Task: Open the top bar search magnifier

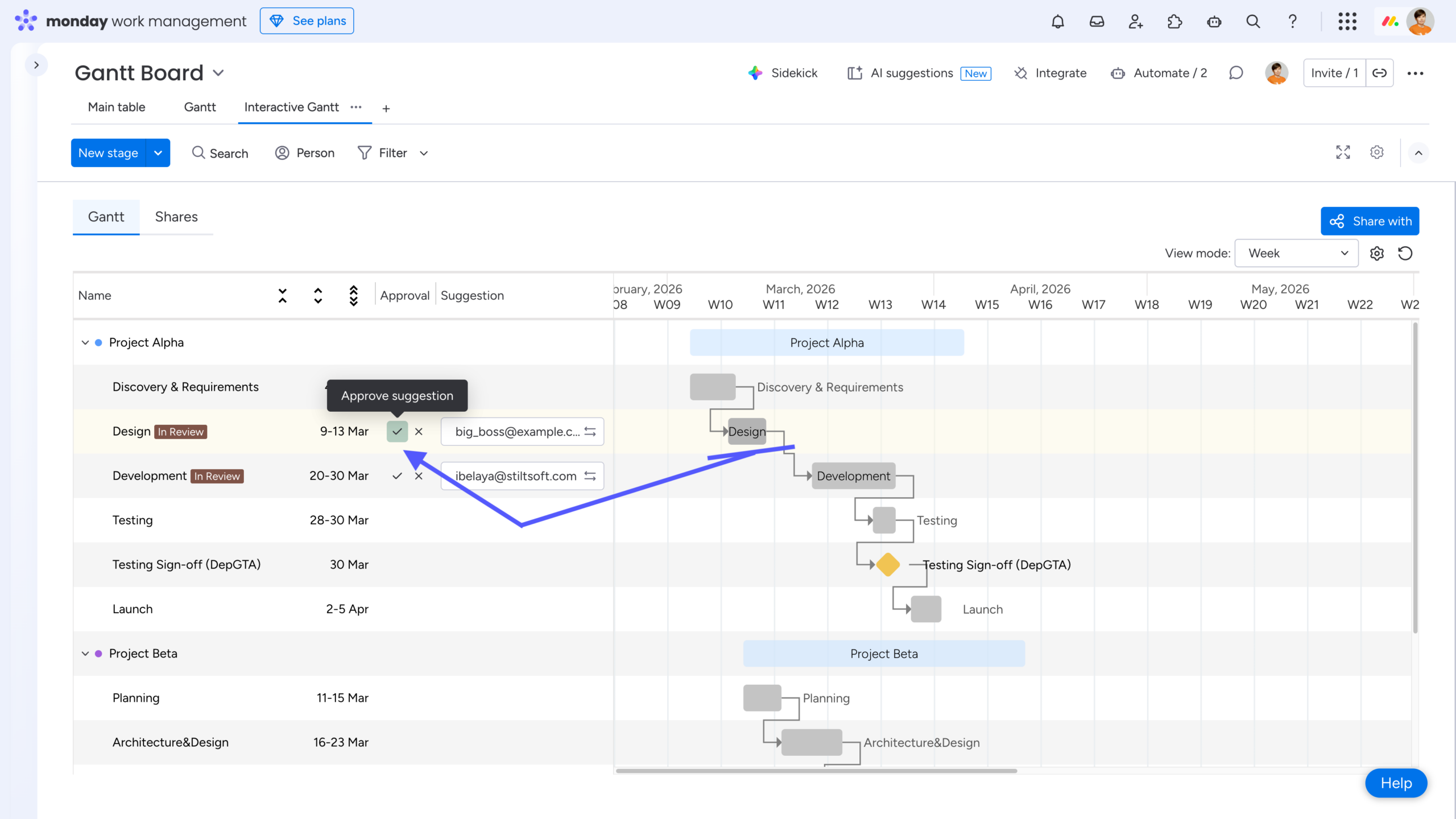Action: click(x=1253, y=21)
